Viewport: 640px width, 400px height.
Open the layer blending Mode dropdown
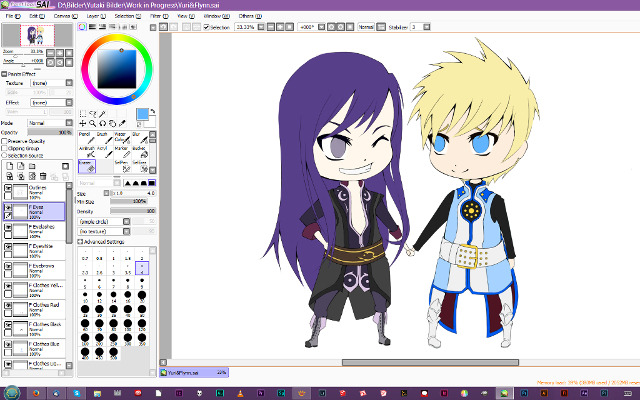(x=50, y=122)
